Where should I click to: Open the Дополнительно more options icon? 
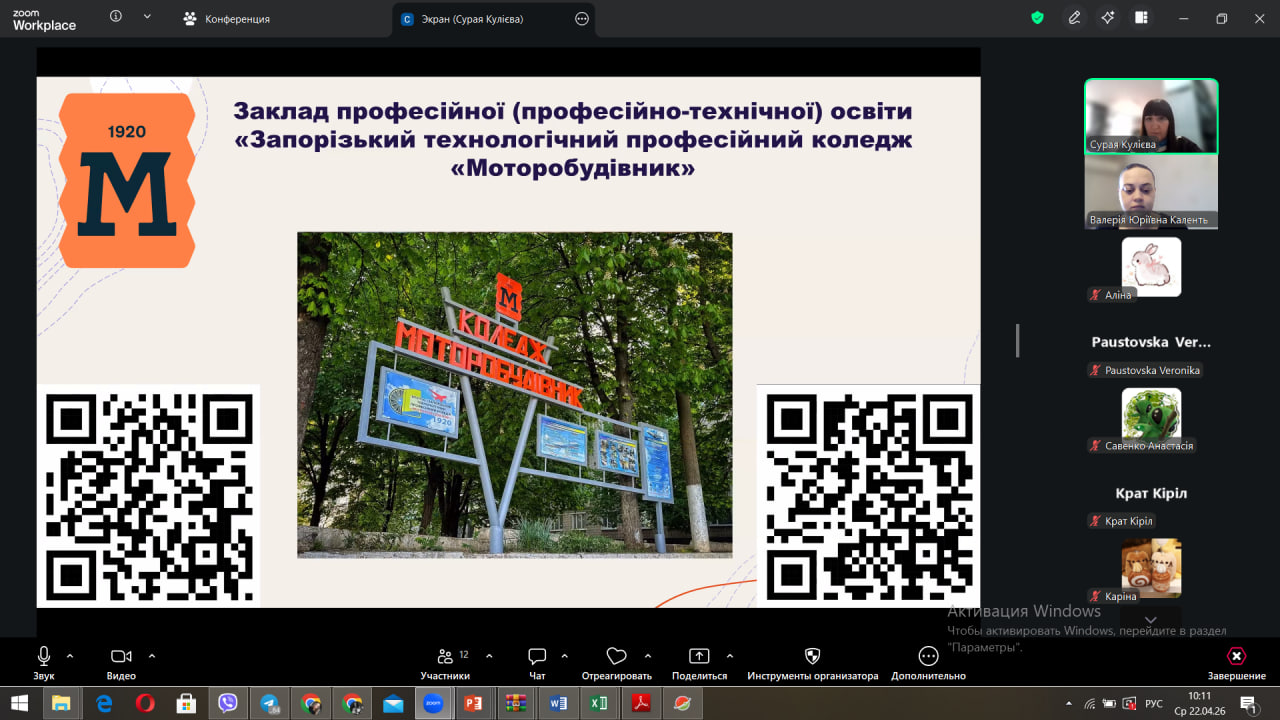click(x=928, y=657)
